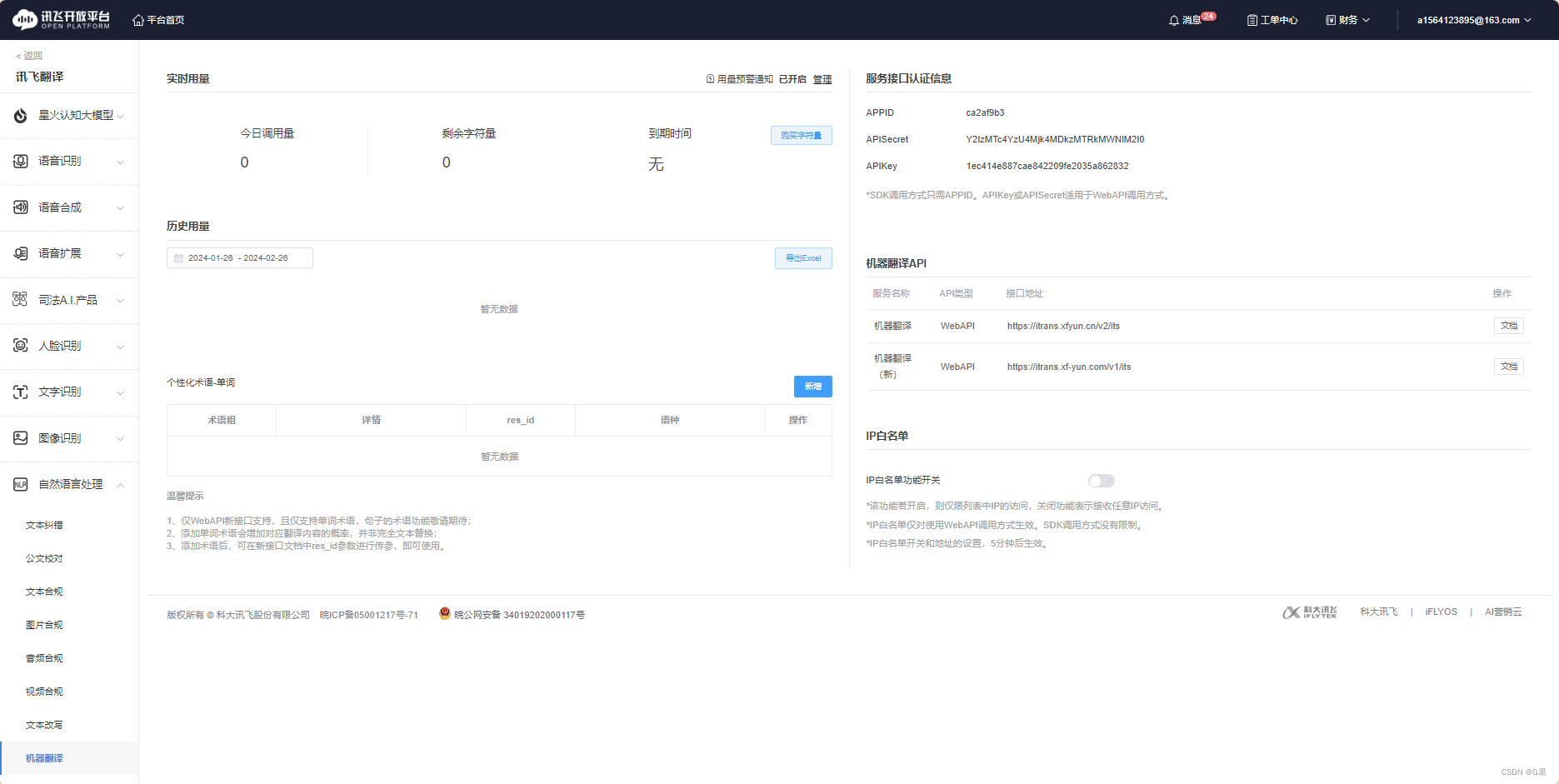Click the finance icon in header
Screen dimensions: 1559x784
1331,20
